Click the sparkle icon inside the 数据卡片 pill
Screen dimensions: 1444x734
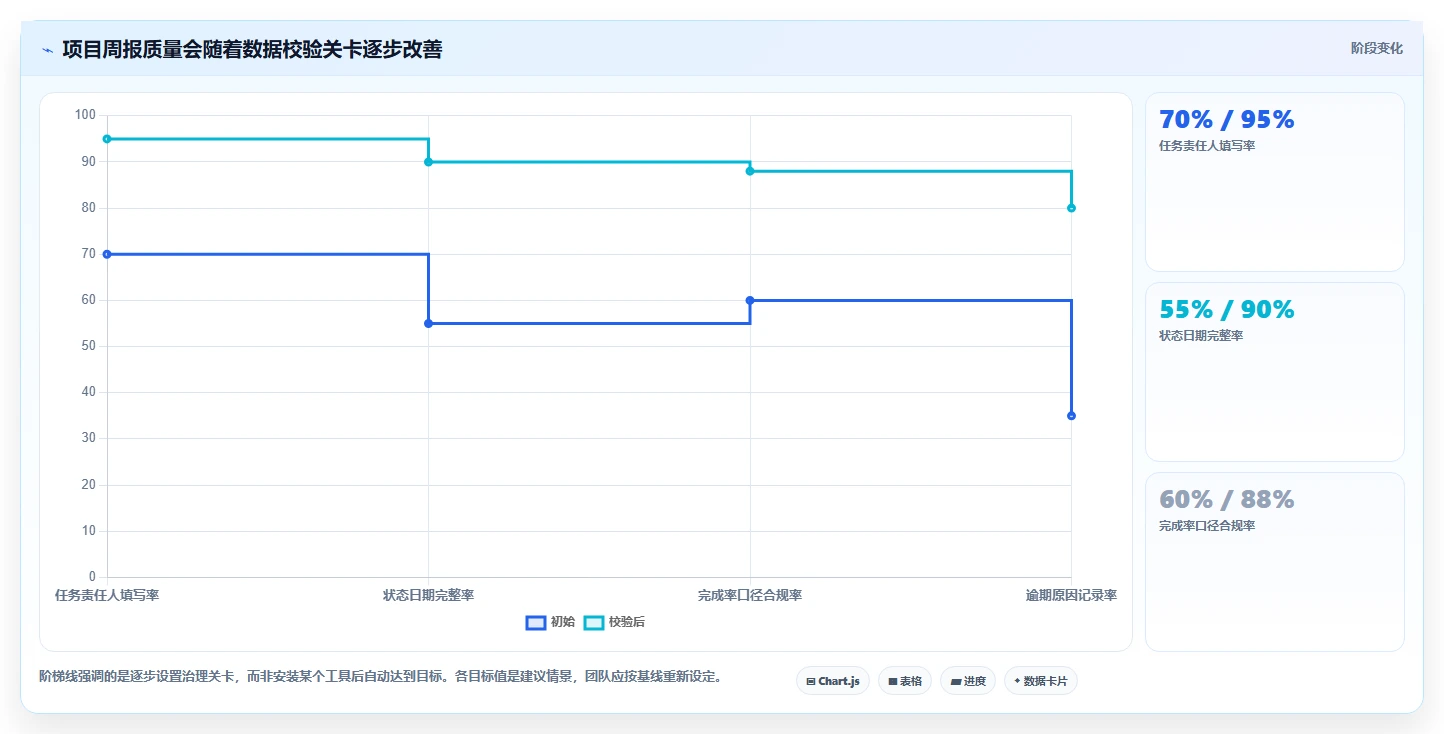point(1017,681)
